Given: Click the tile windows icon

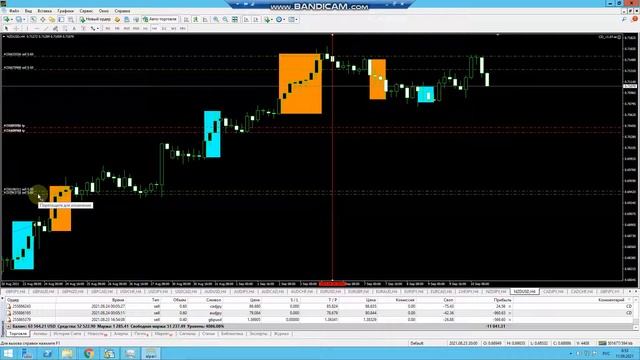Looking at the screenshot, I should coord(235,19).
